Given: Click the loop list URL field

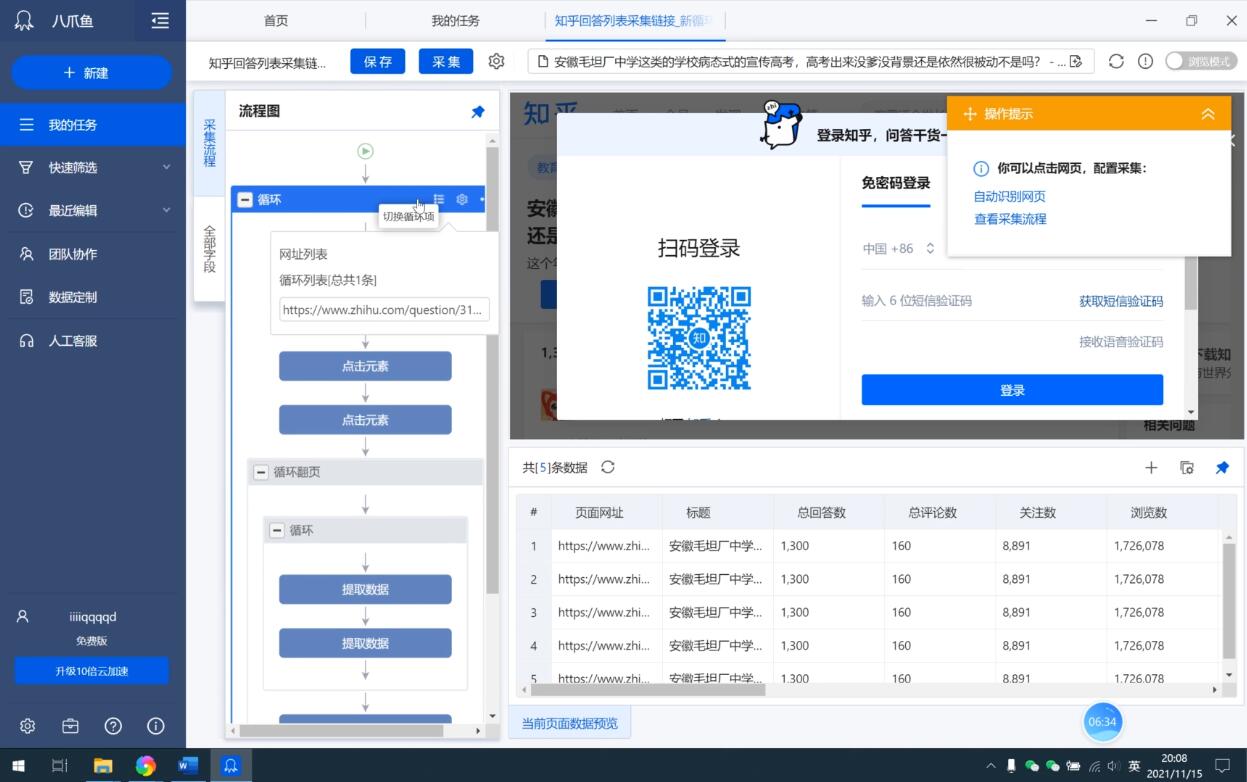Looking at the screenshot, I should coord(384,310).
